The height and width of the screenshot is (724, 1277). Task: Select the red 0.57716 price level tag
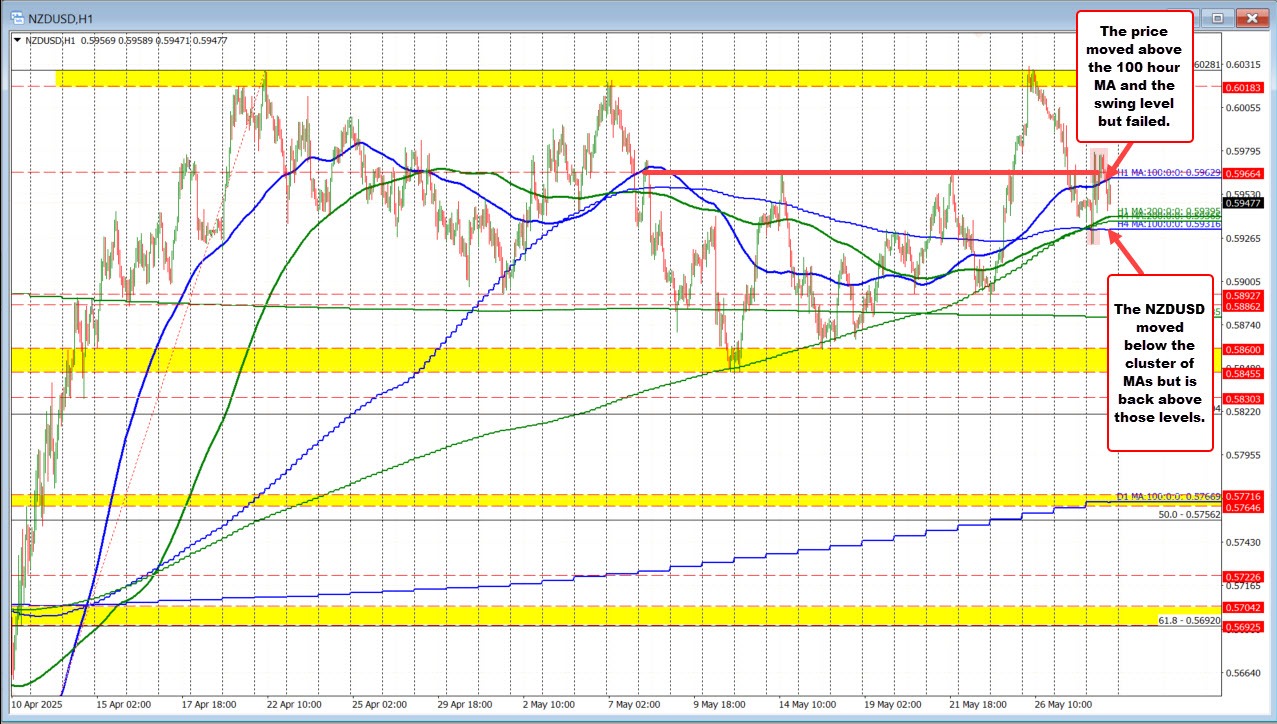[x=1247, y=496]
